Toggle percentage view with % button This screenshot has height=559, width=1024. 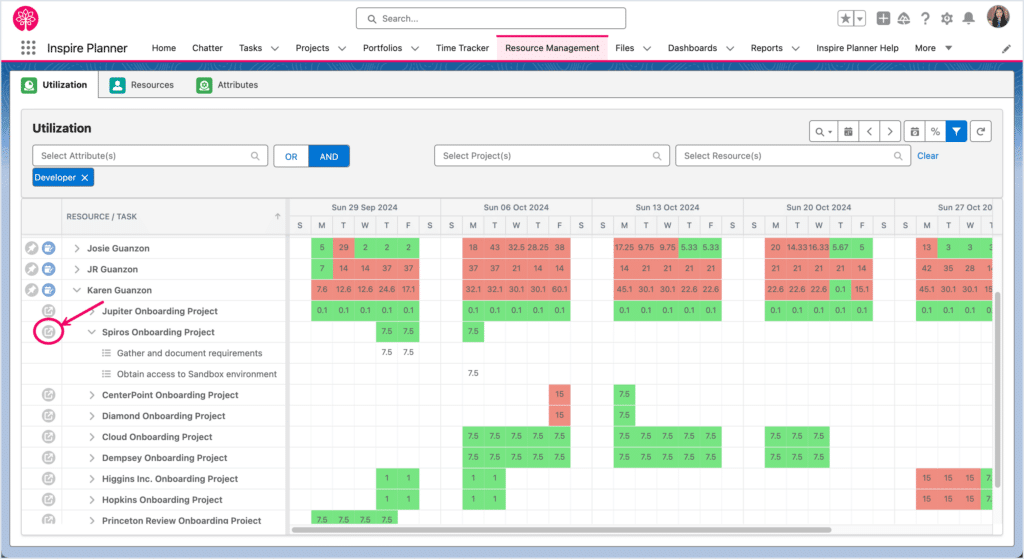tap(935, 131)
